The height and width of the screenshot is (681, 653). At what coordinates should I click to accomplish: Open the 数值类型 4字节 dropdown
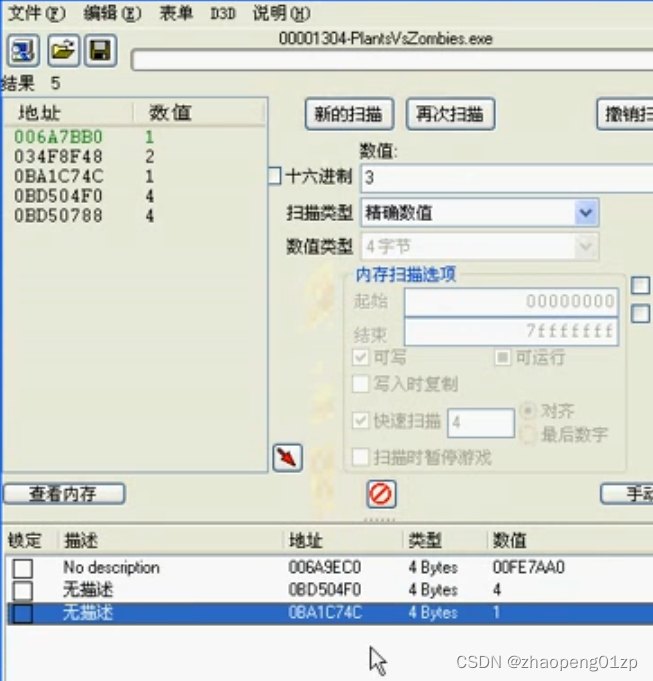click(x=480, y=247)
